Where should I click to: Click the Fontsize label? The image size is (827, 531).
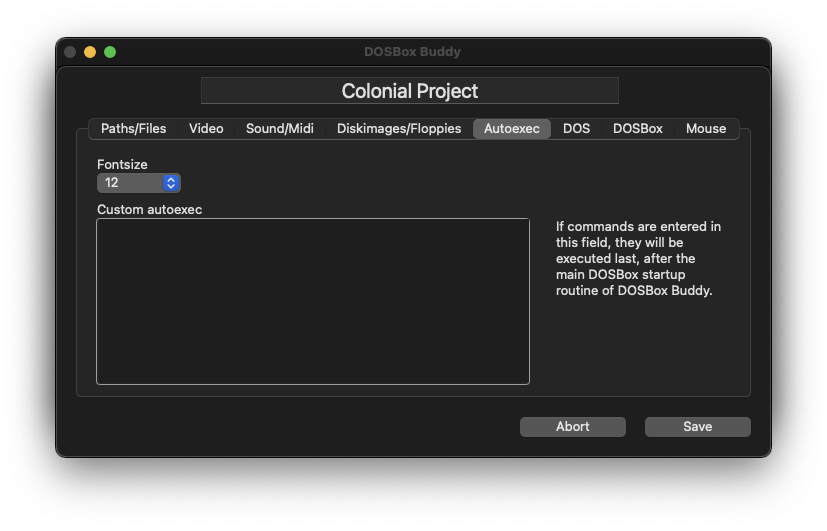click(122, 165)
